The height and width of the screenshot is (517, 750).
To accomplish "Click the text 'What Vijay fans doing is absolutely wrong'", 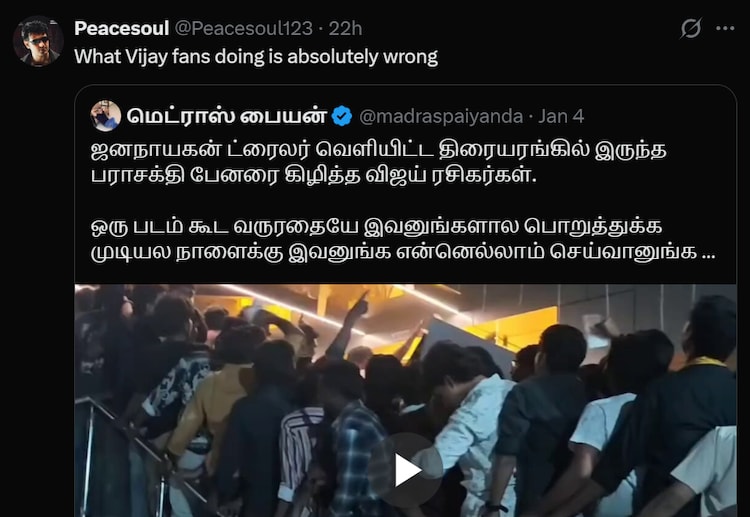I will coord(256,57).
